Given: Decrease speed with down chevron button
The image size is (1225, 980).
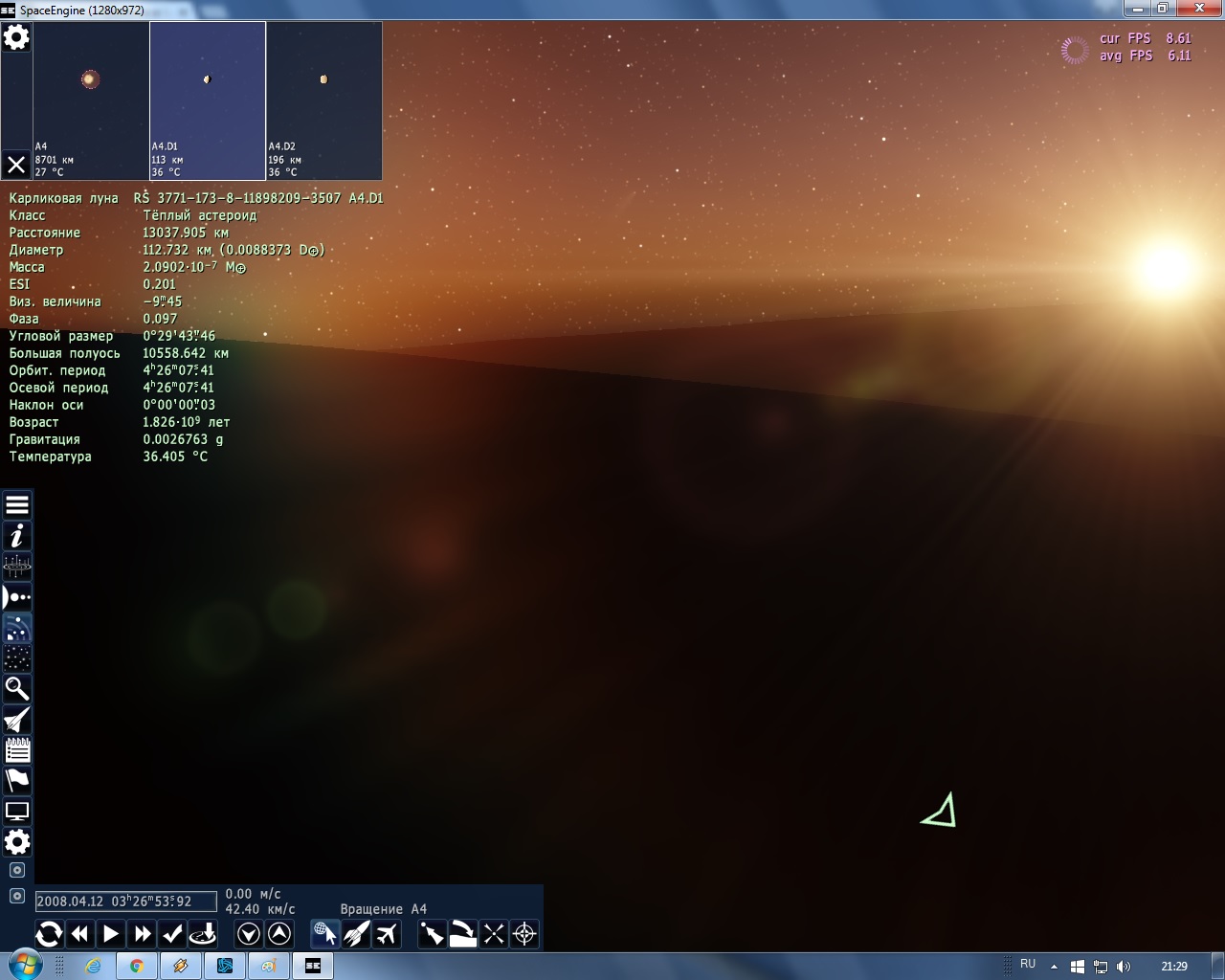Looking at the screenshot, I should 249,934.
